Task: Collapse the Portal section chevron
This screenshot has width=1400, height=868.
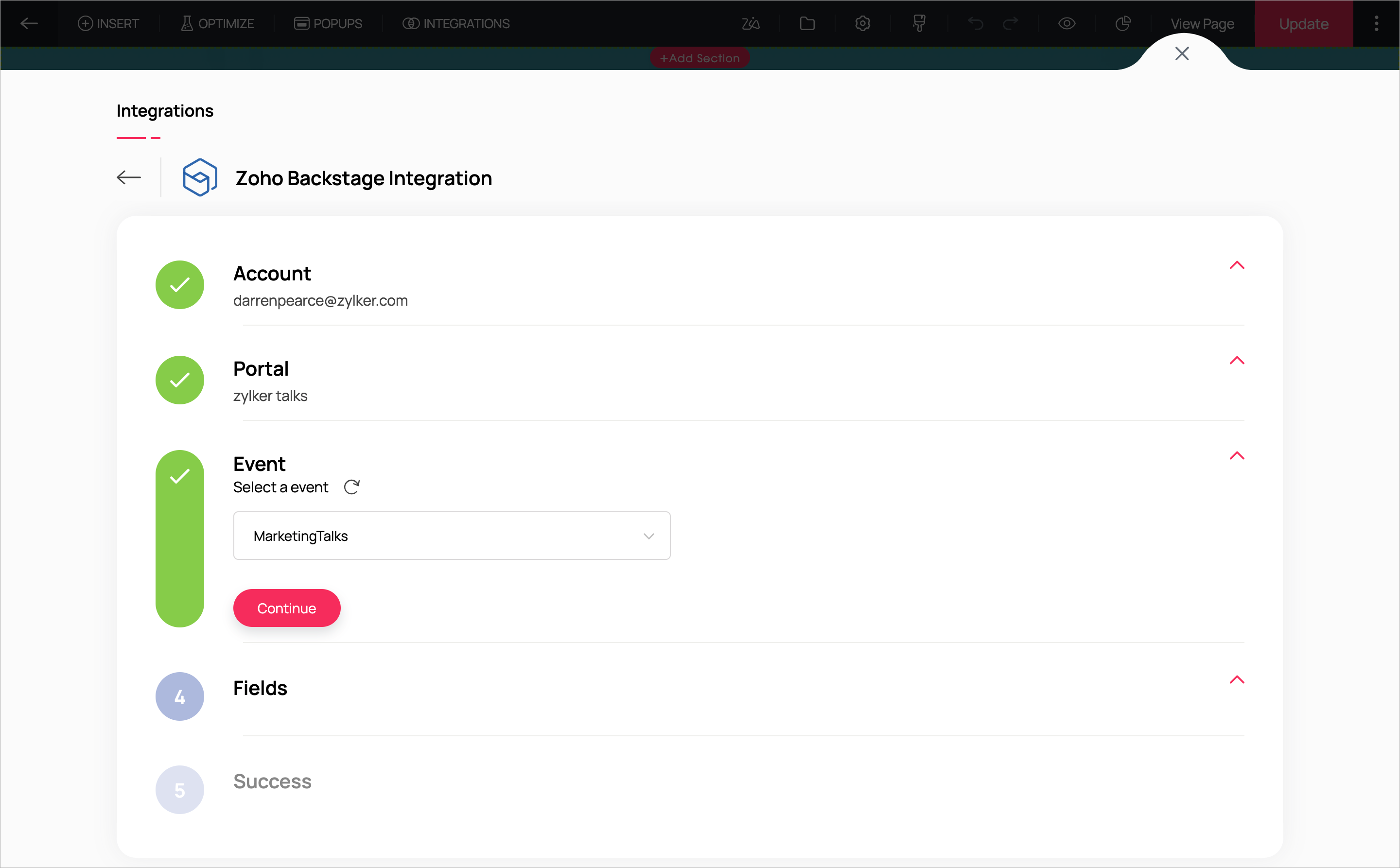Action: click(x=1236, y=361)
